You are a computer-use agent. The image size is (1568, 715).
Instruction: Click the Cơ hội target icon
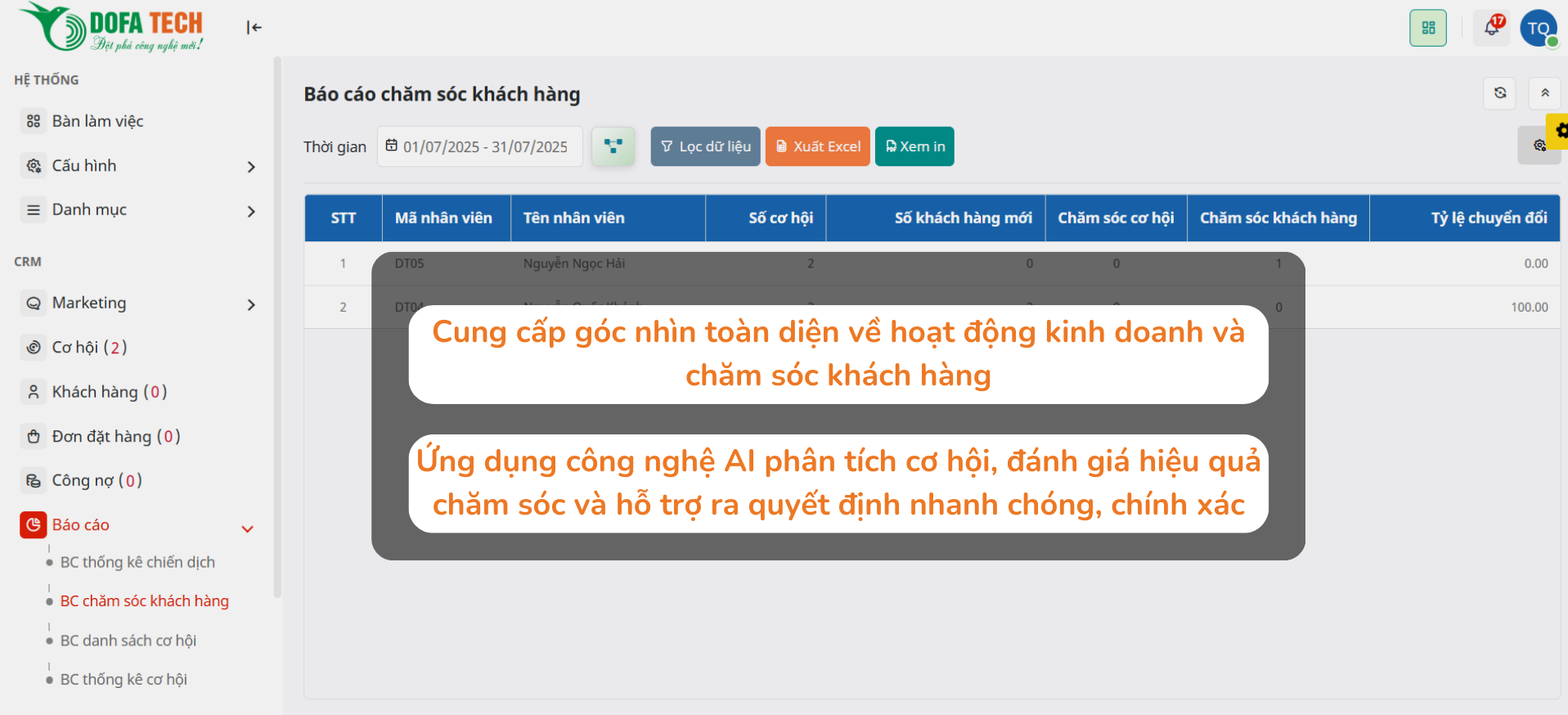[34, 348]
